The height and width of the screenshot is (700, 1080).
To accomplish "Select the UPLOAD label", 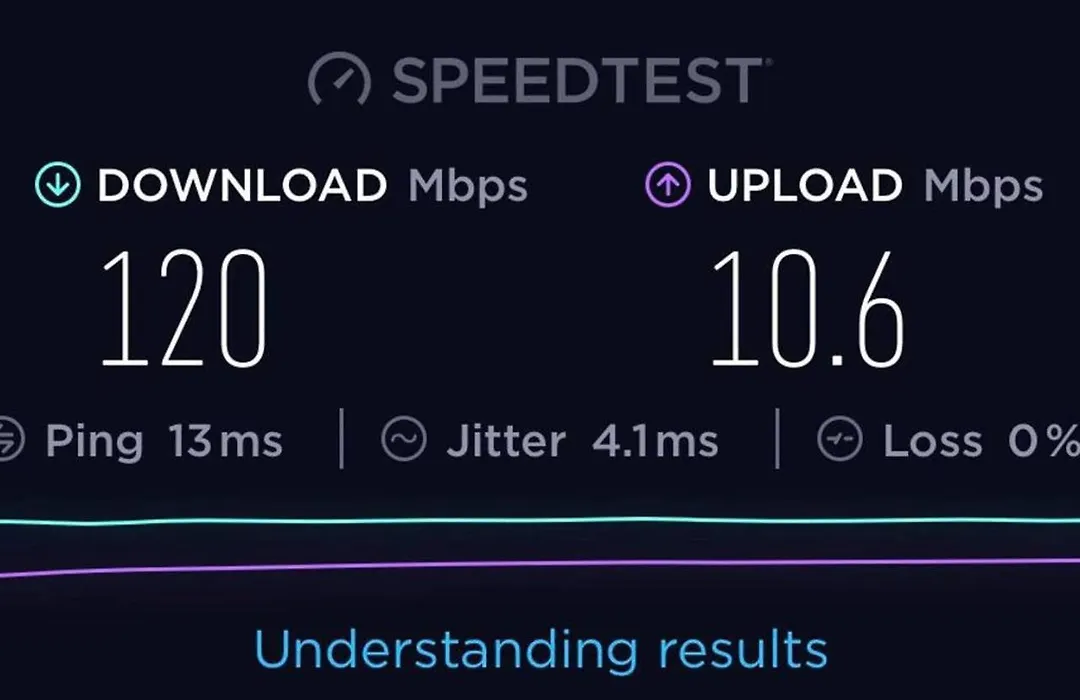I will (804, 185).
